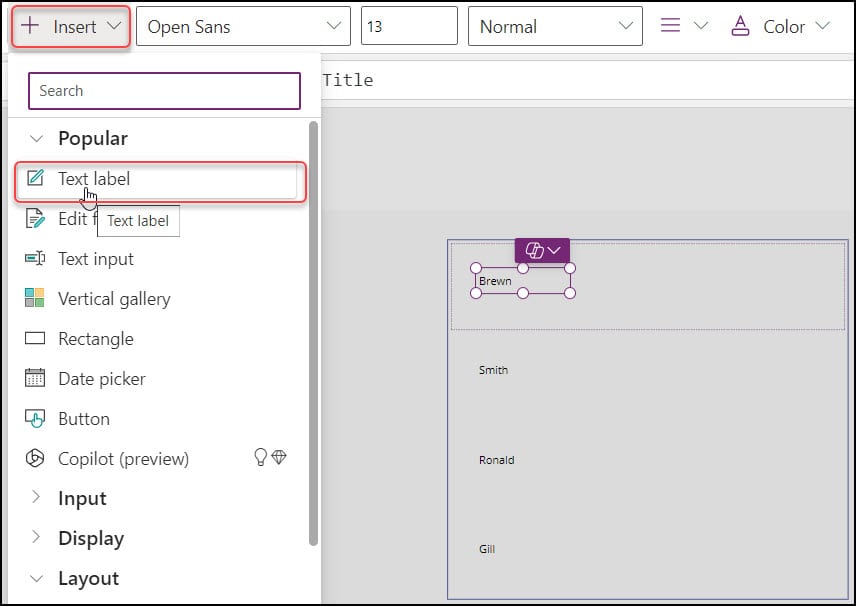Screen dimensions: 856x606
Task: Collapse the Popular section
Action: (x=36, y=139)
